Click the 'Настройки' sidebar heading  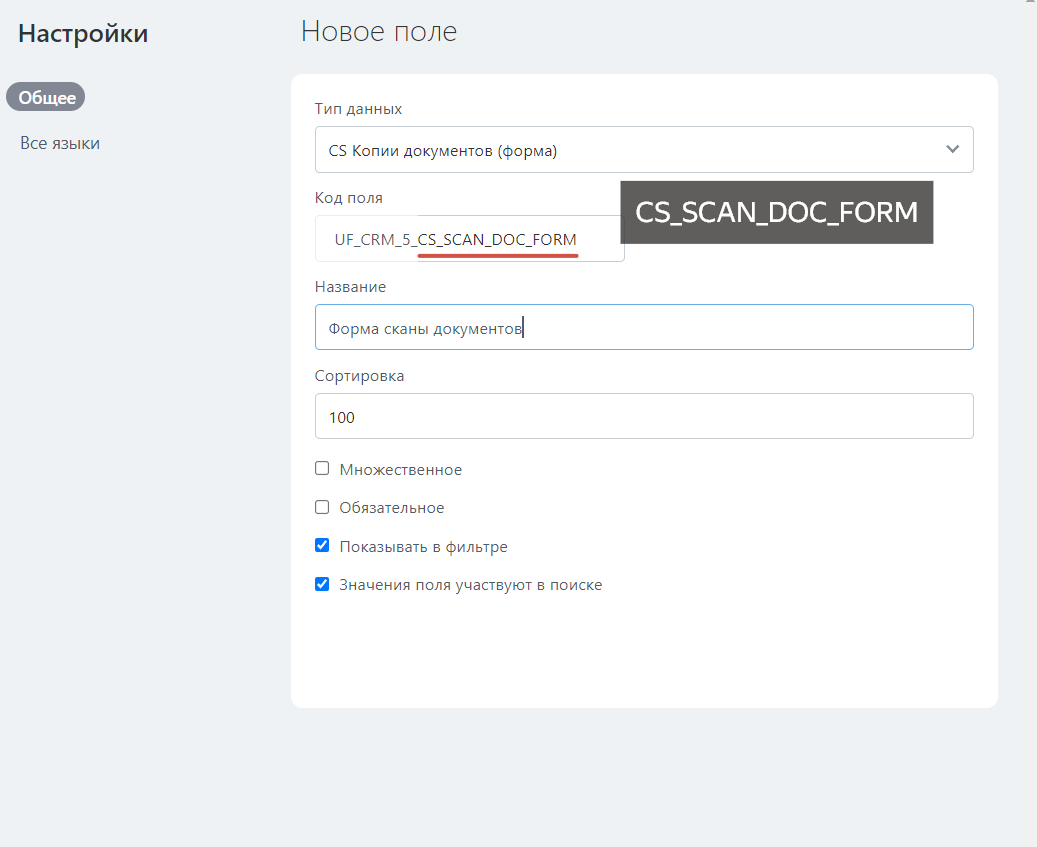[83, 33]
